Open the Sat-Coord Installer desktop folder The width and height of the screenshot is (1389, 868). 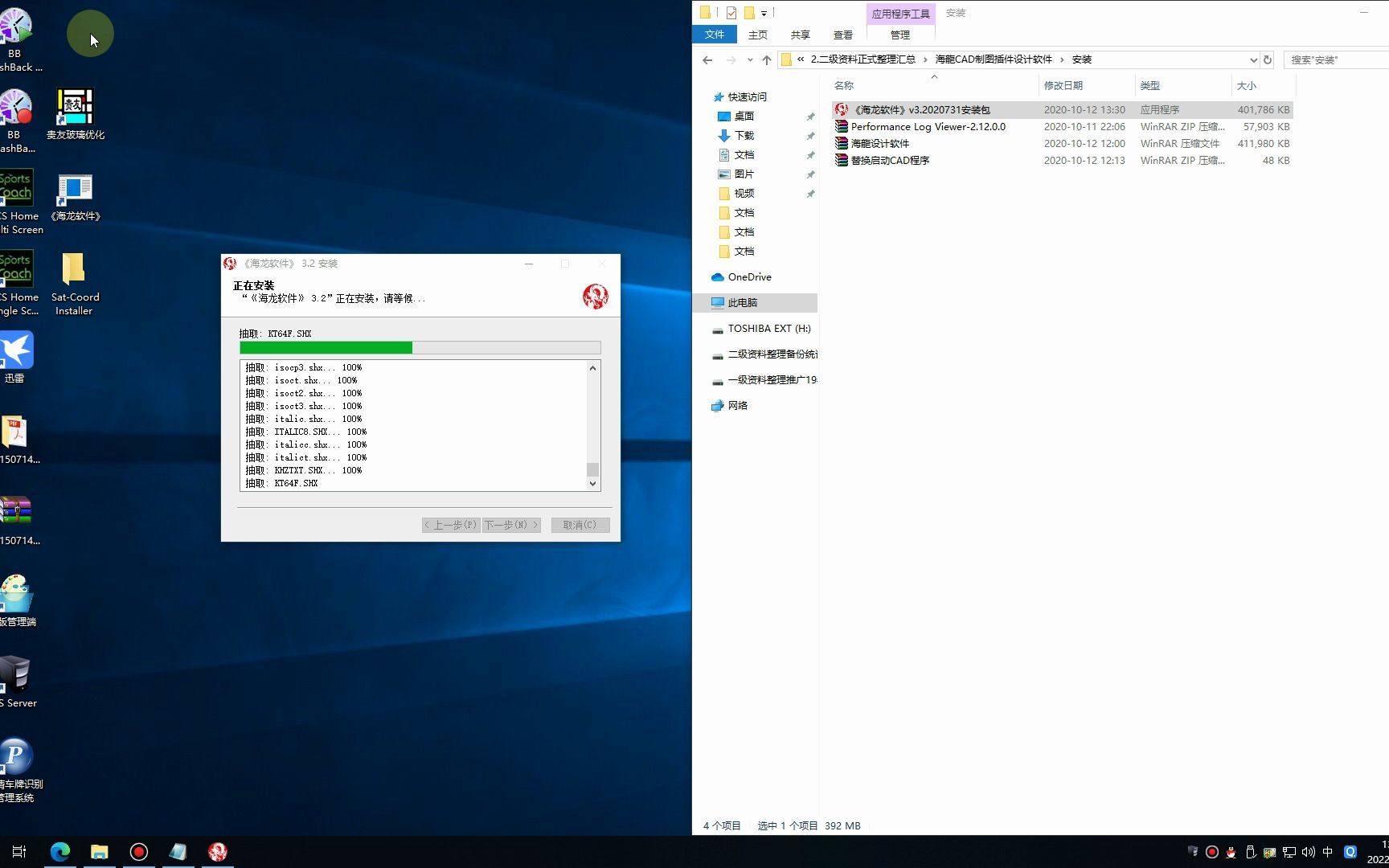(74, 284)
